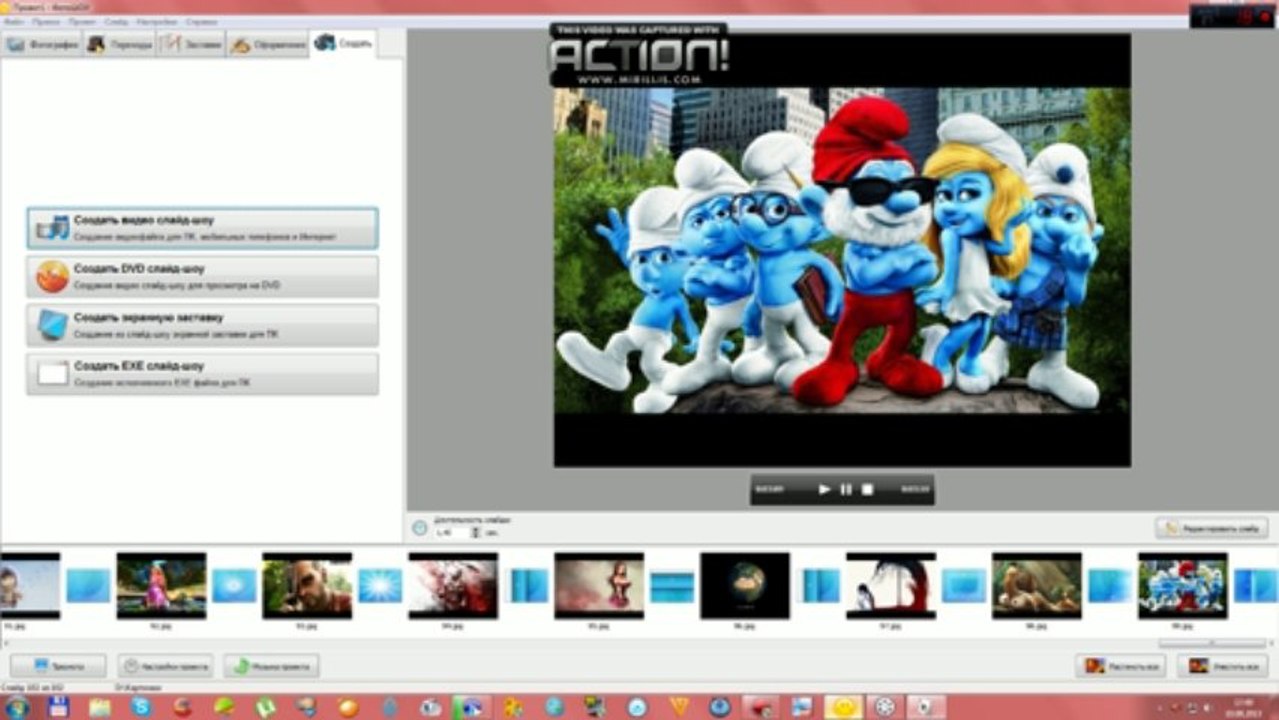Viewport: 1279px width, 720px height.
Task: Open Skype from the taskbar
Action: click(141, 707)
